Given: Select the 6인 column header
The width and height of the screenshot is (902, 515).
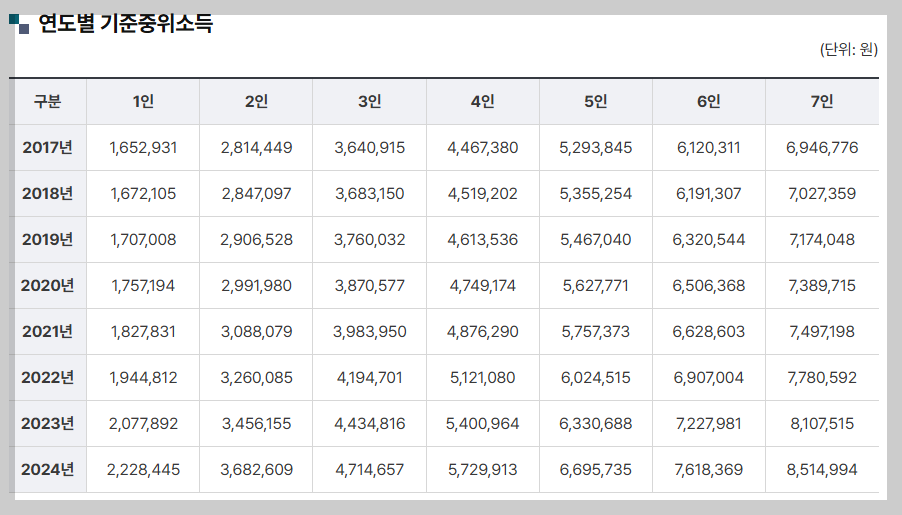Looking at the screenshot, I should pyautogui.click(x=709, y=101).
